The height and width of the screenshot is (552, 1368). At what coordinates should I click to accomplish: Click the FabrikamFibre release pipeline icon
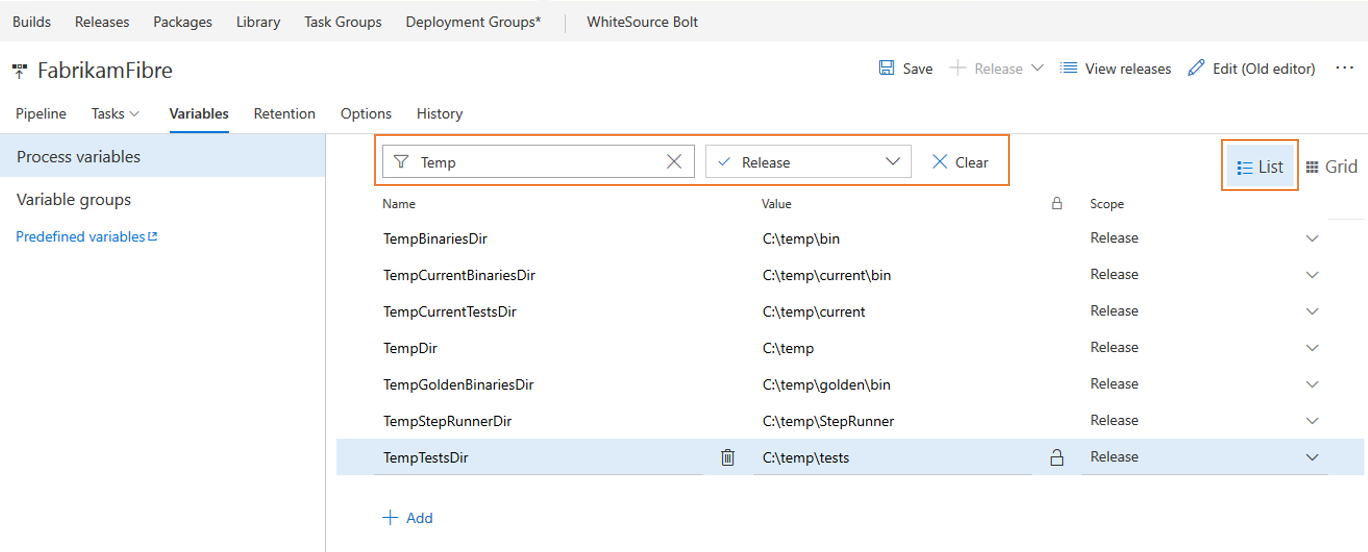click(20, 70)
